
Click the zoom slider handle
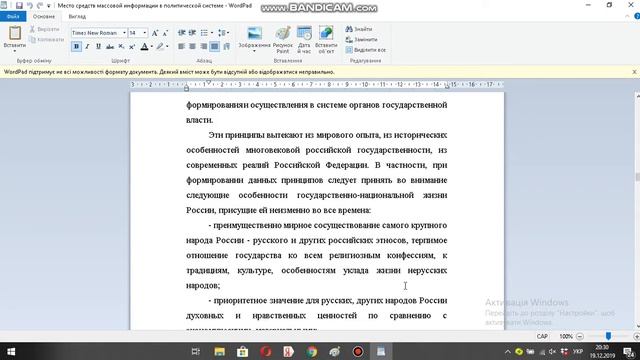pyautogui.click(x=608, y=336)
